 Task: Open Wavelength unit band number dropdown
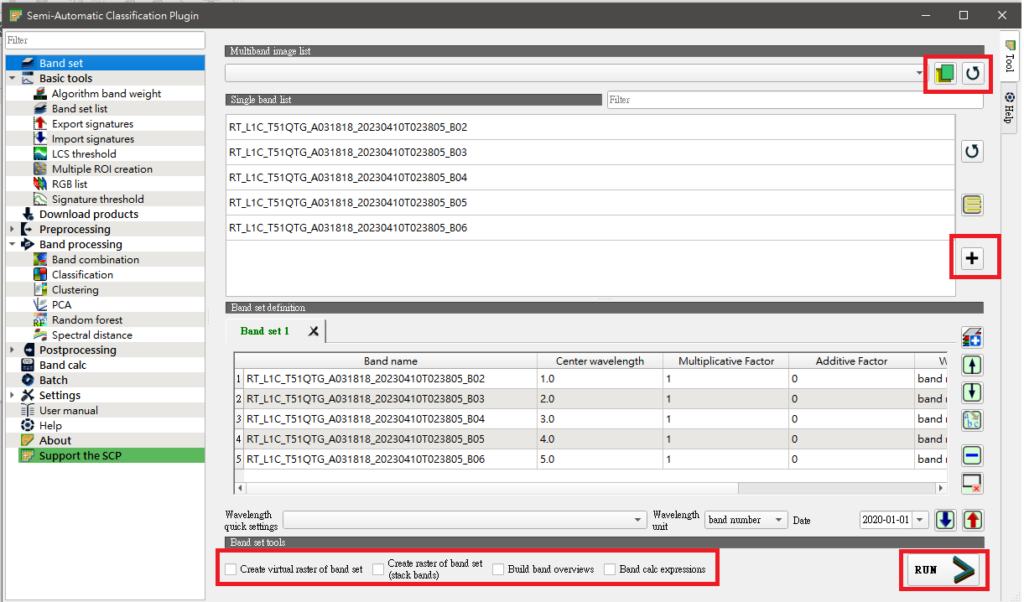[746, 520]
